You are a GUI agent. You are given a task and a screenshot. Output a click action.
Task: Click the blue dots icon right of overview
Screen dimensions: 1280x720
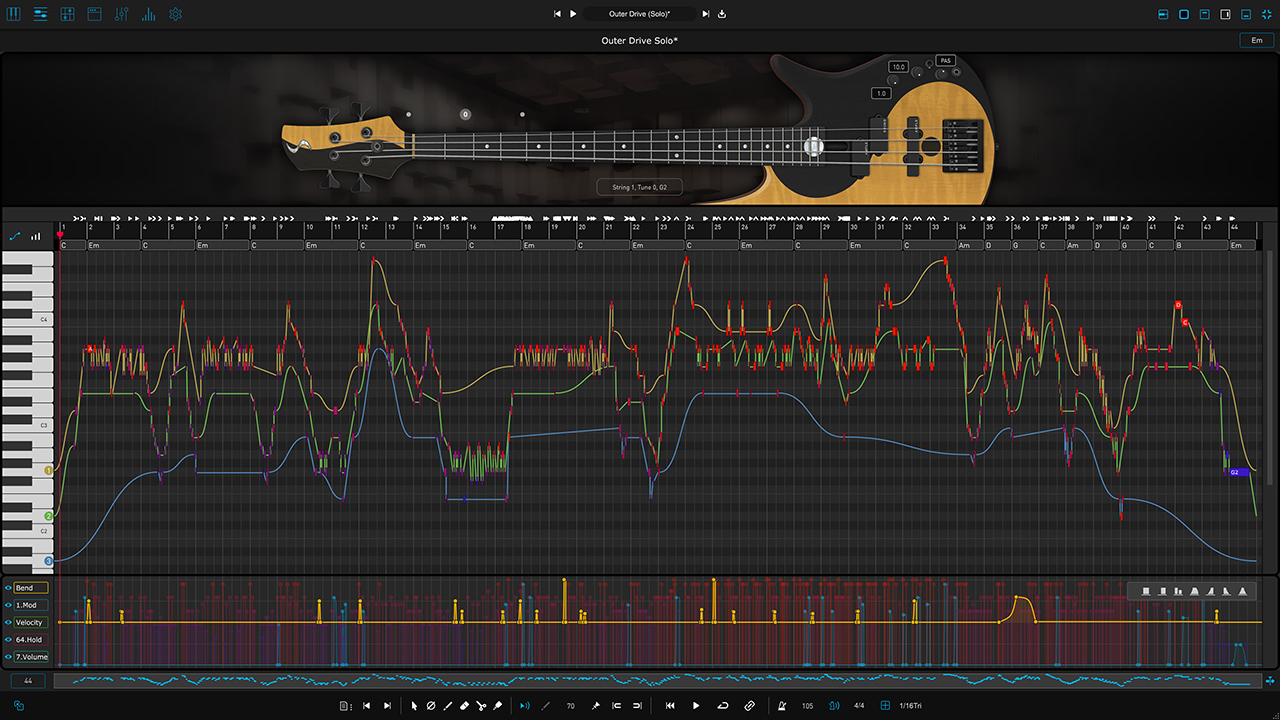click(x=1270, y=681)
